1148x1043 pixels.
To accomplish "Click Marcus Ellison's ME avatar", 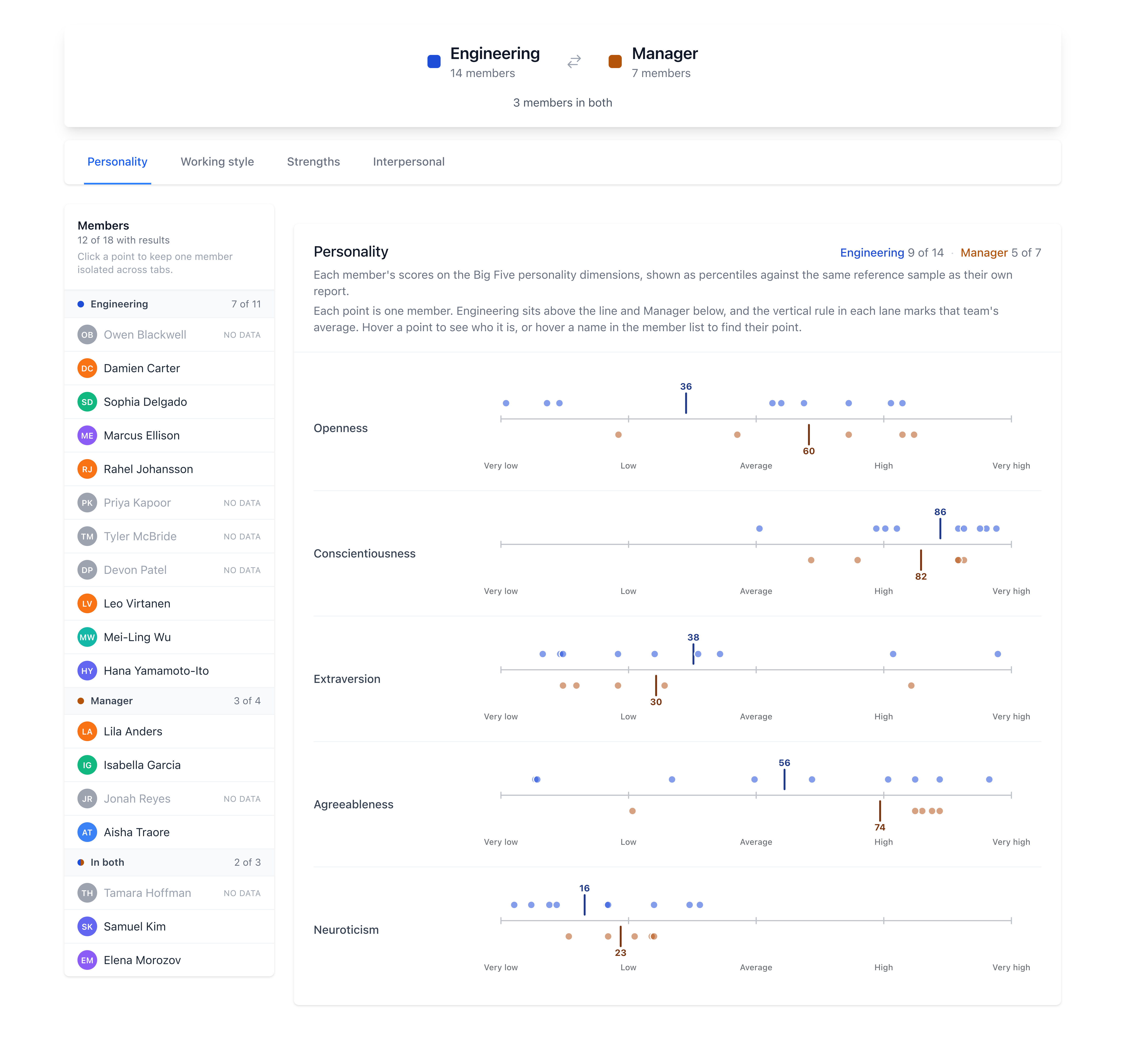I will [x=87, y=436].
